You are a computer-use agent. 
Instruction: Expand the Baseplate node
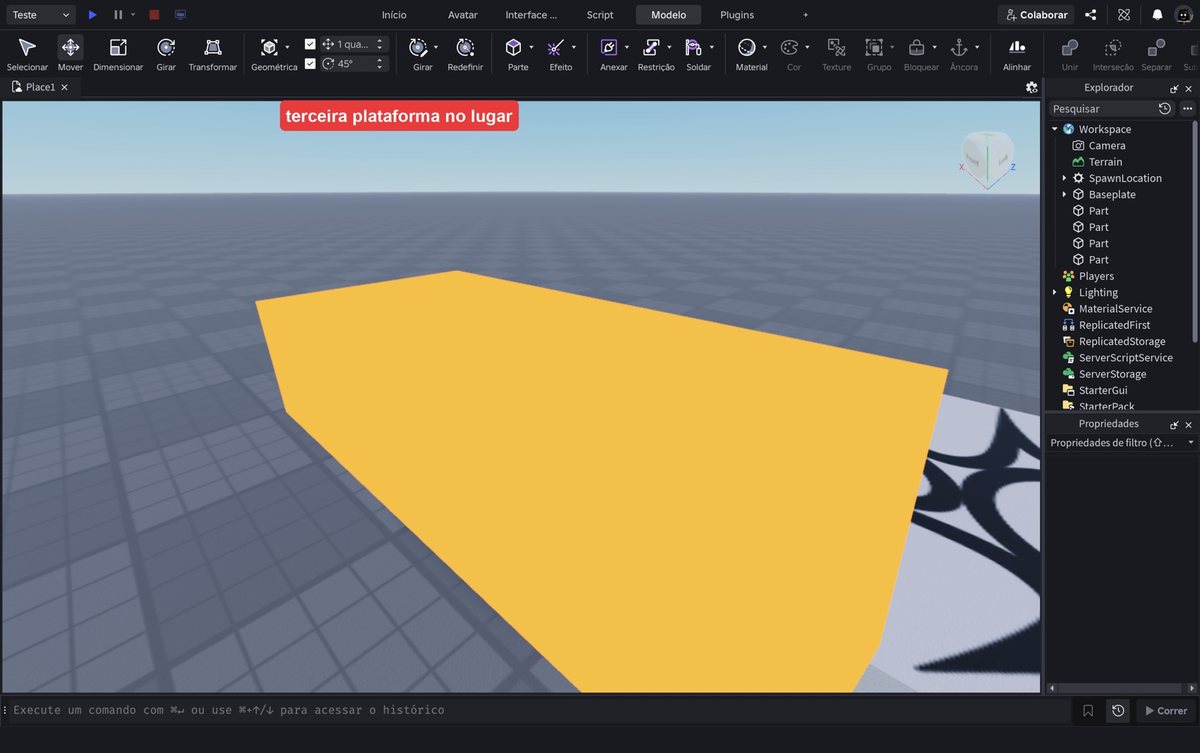[1064, 194]
